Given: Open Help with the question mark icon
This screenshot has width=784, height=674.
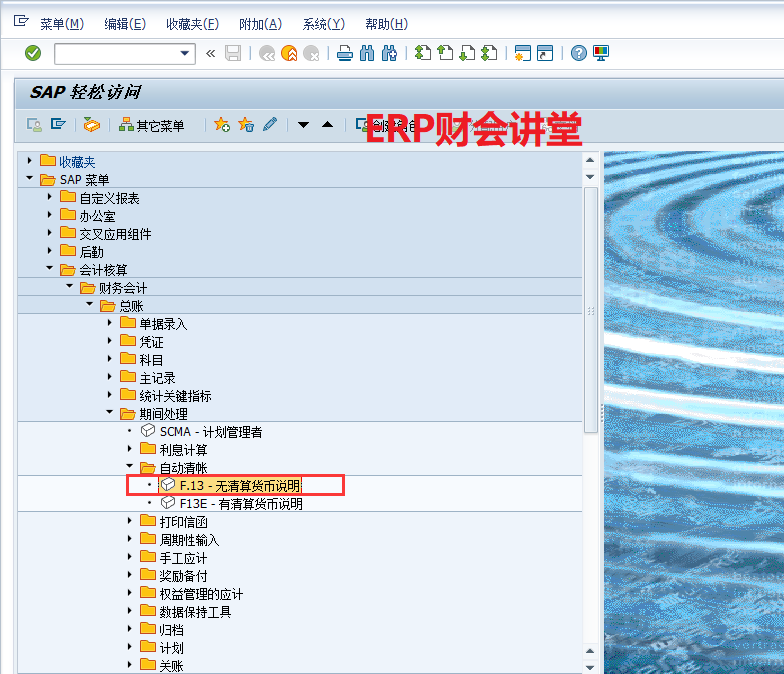Looking at the screenshot, I should tap(578, 53).
